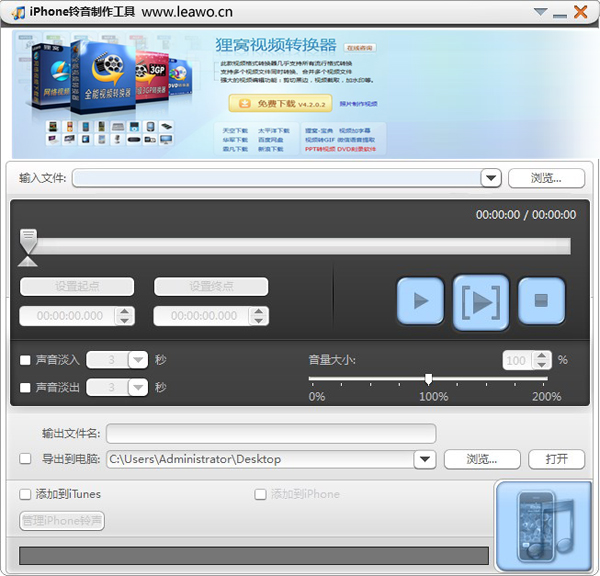Open the 视频转GIF link
This screenshot has height=576, width=600.
(320, 140)
